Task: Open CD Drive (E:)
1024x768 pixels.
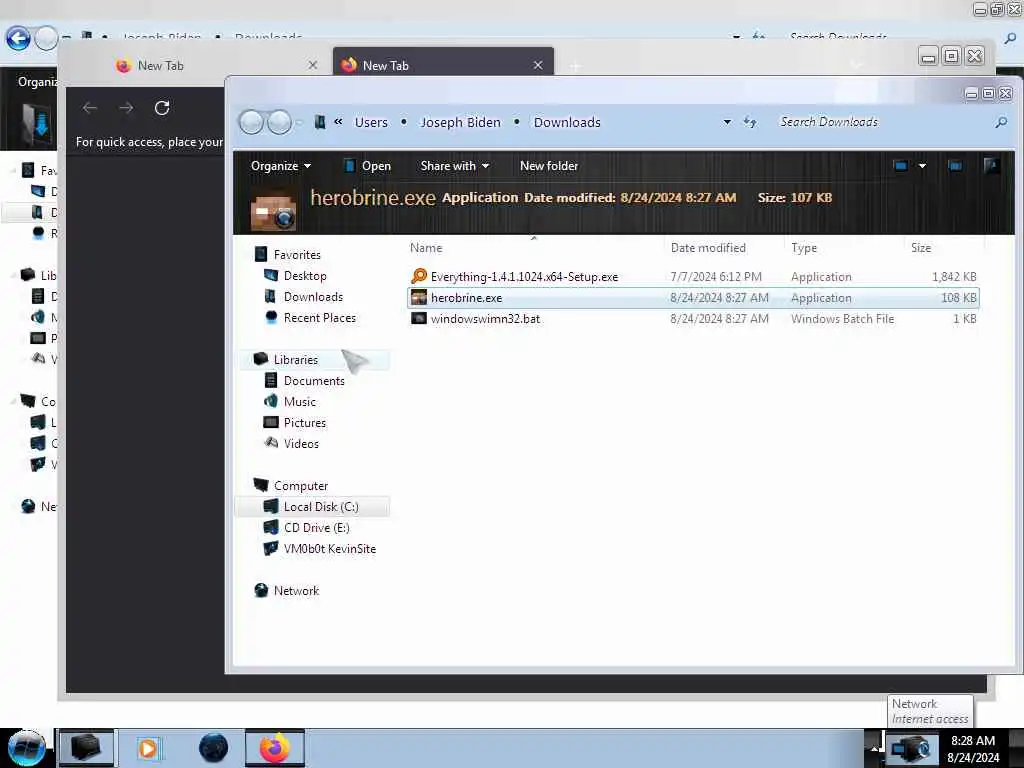Action: (x=317, y=528)
